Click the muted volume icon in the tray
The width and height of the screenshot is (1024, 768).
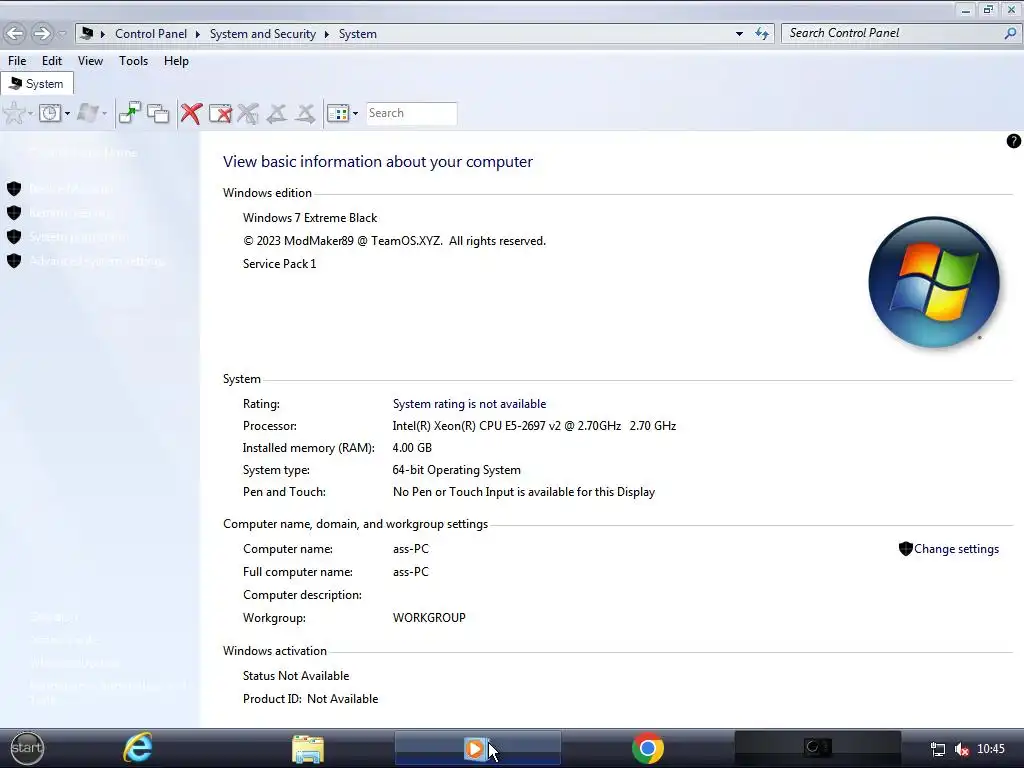(961, 749)
